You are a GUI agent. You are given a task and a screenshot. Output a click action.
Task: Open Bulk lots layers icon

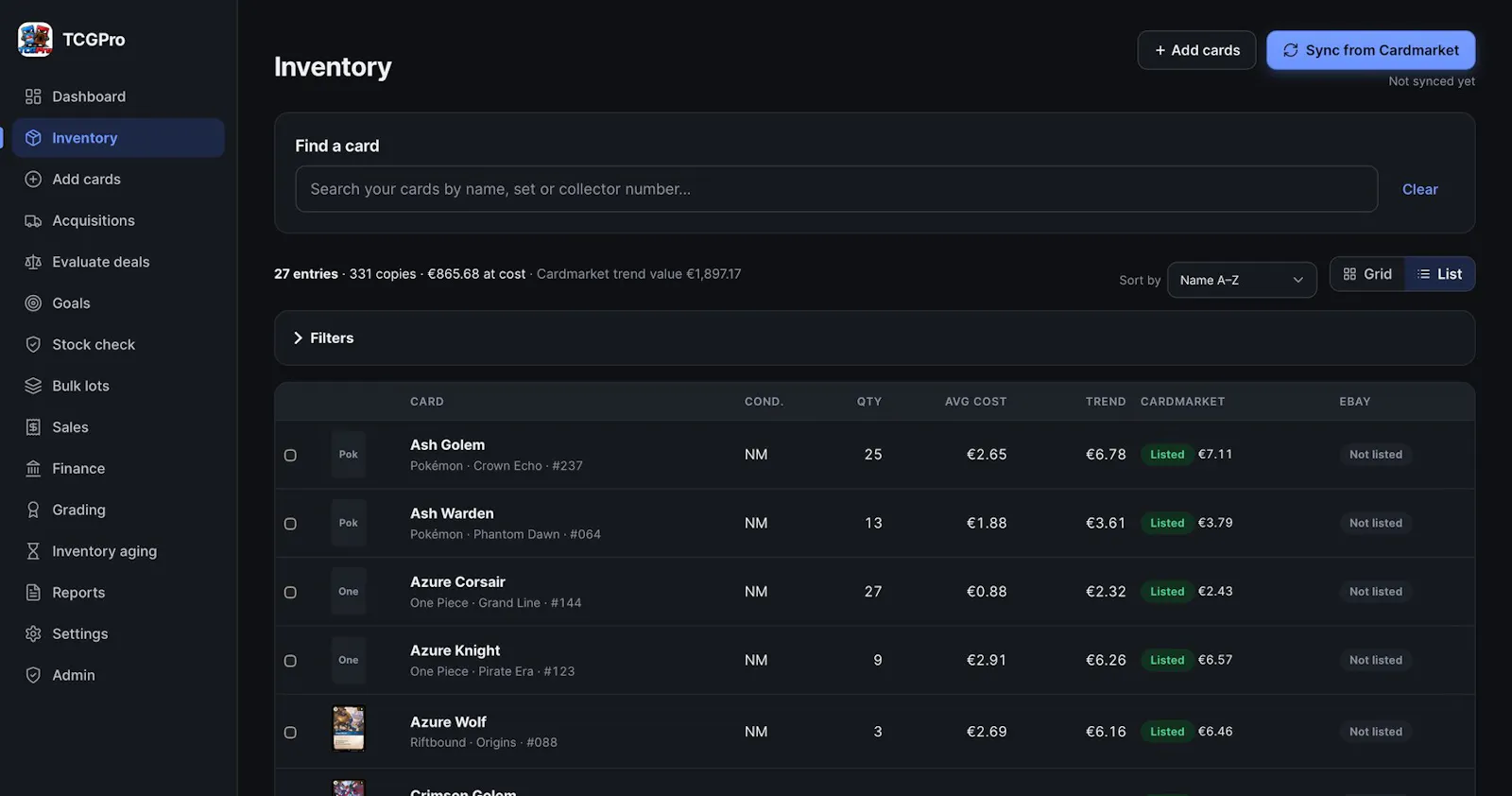[33, 386]
